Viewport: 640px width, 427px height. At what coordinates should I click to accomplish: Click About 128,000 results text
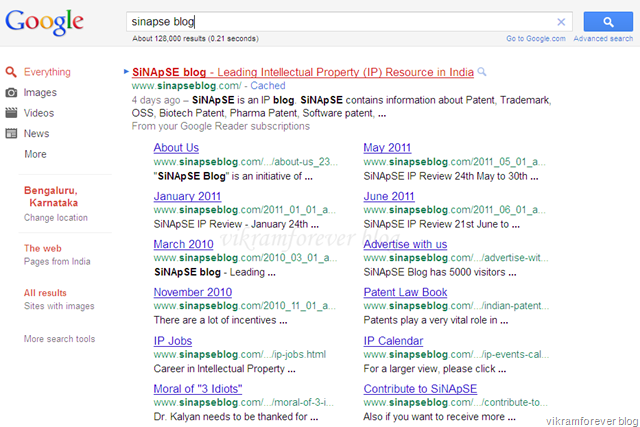coord(195,39)
